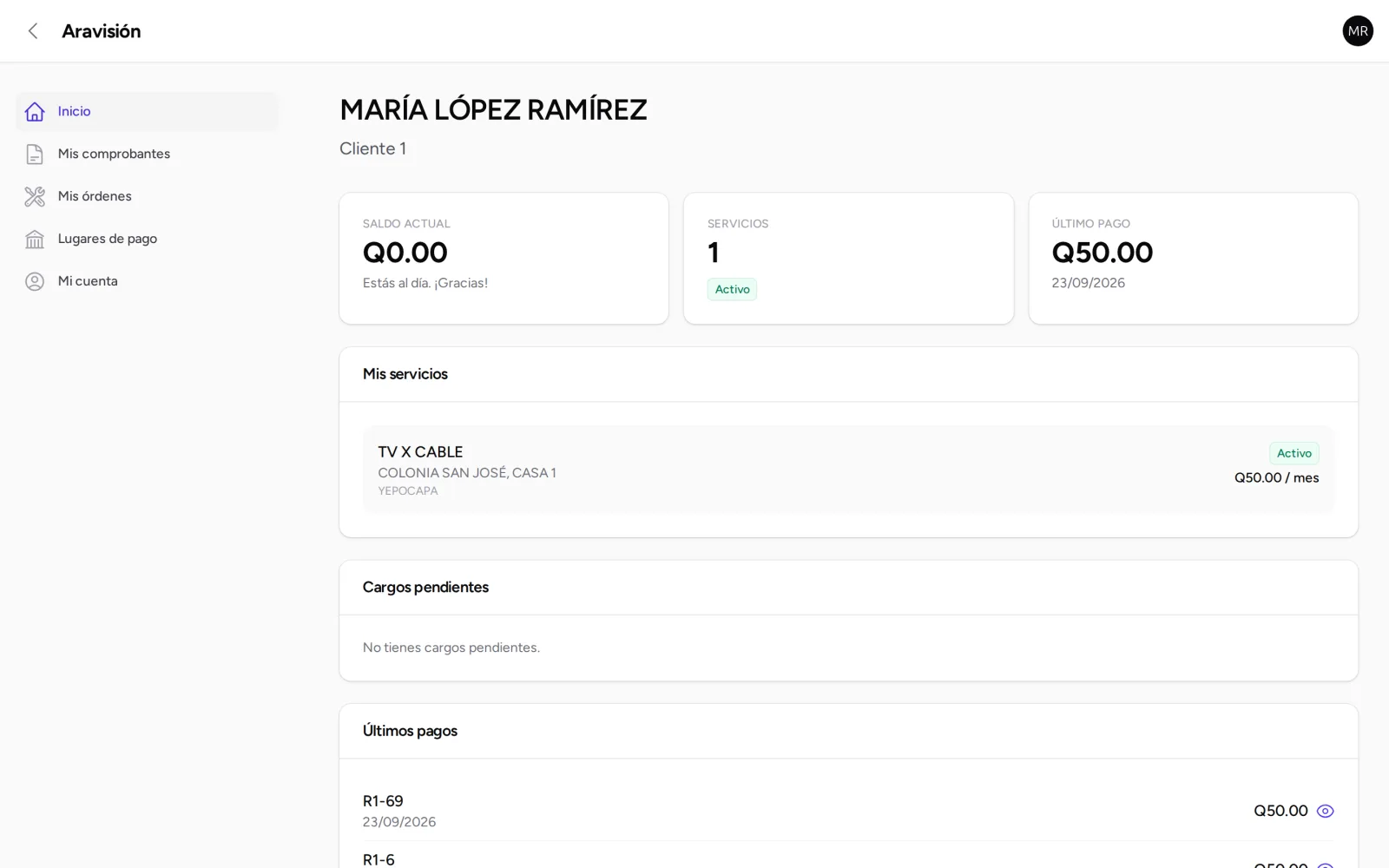The image size is (1389, 868).
Task: Click the Último pago Q50.00 card
Action: click(x=1193, y=259)
